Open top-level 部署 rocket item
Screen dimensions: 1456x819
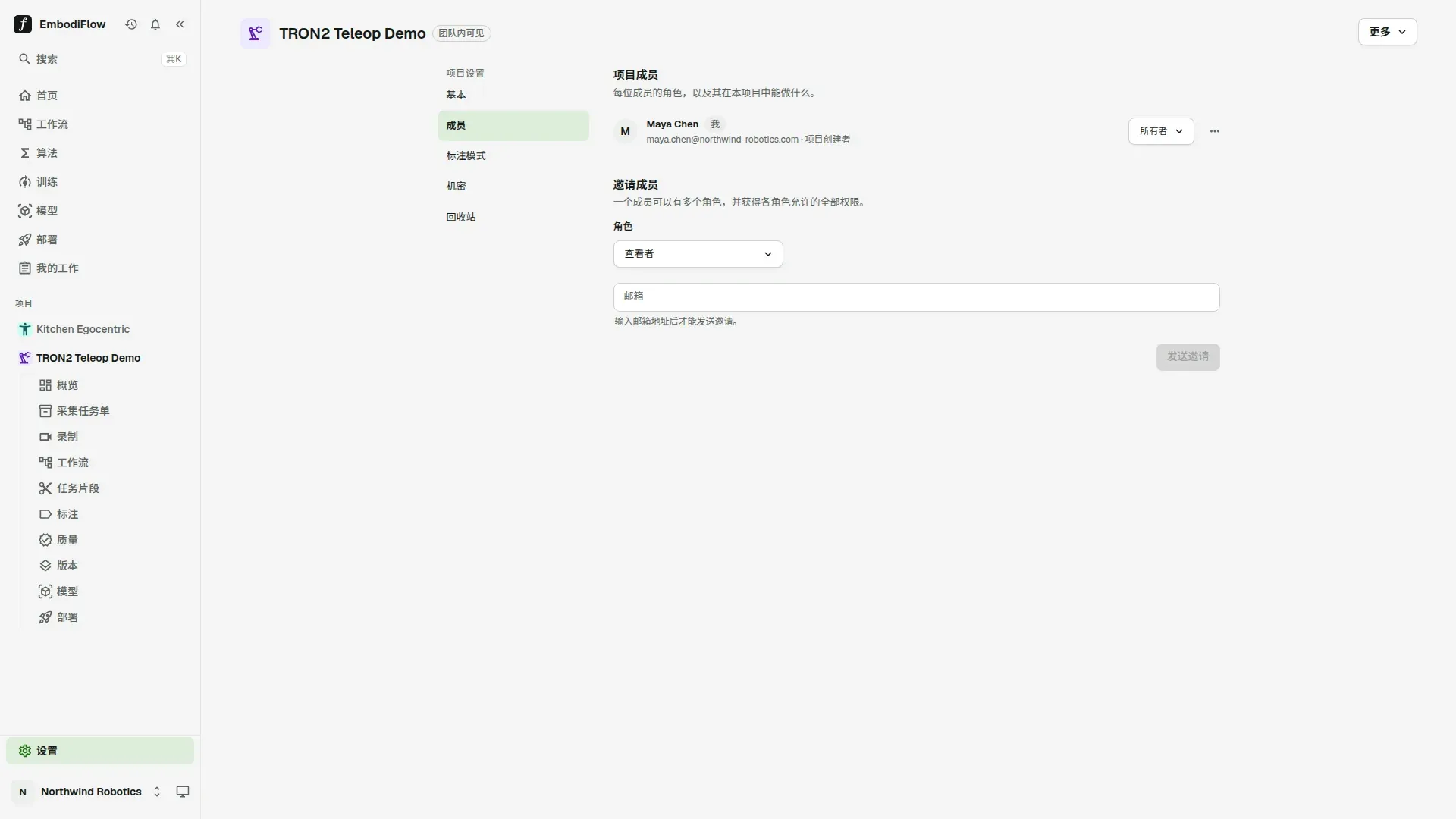tap(100, 240)
